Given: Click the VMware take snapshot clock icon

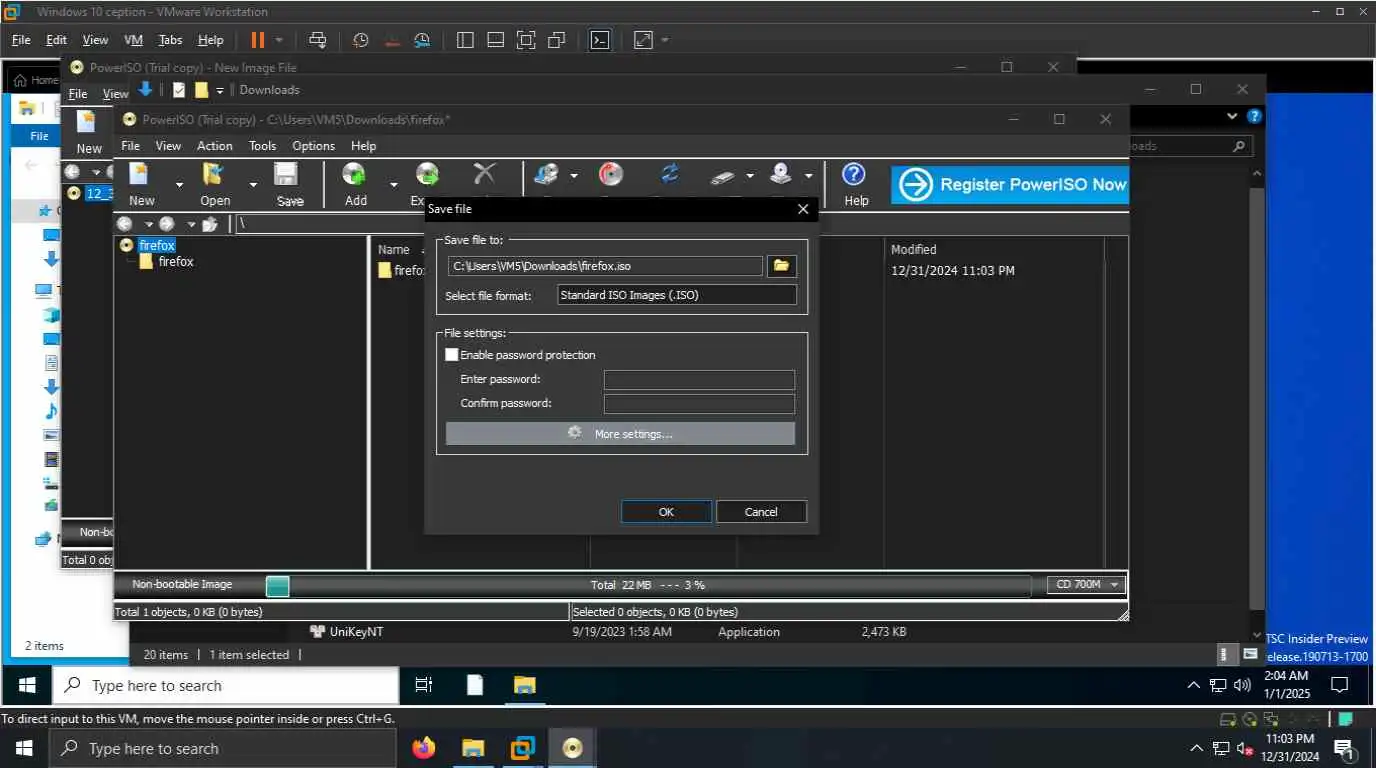Looking at the screenshot, I should (361, 40).
